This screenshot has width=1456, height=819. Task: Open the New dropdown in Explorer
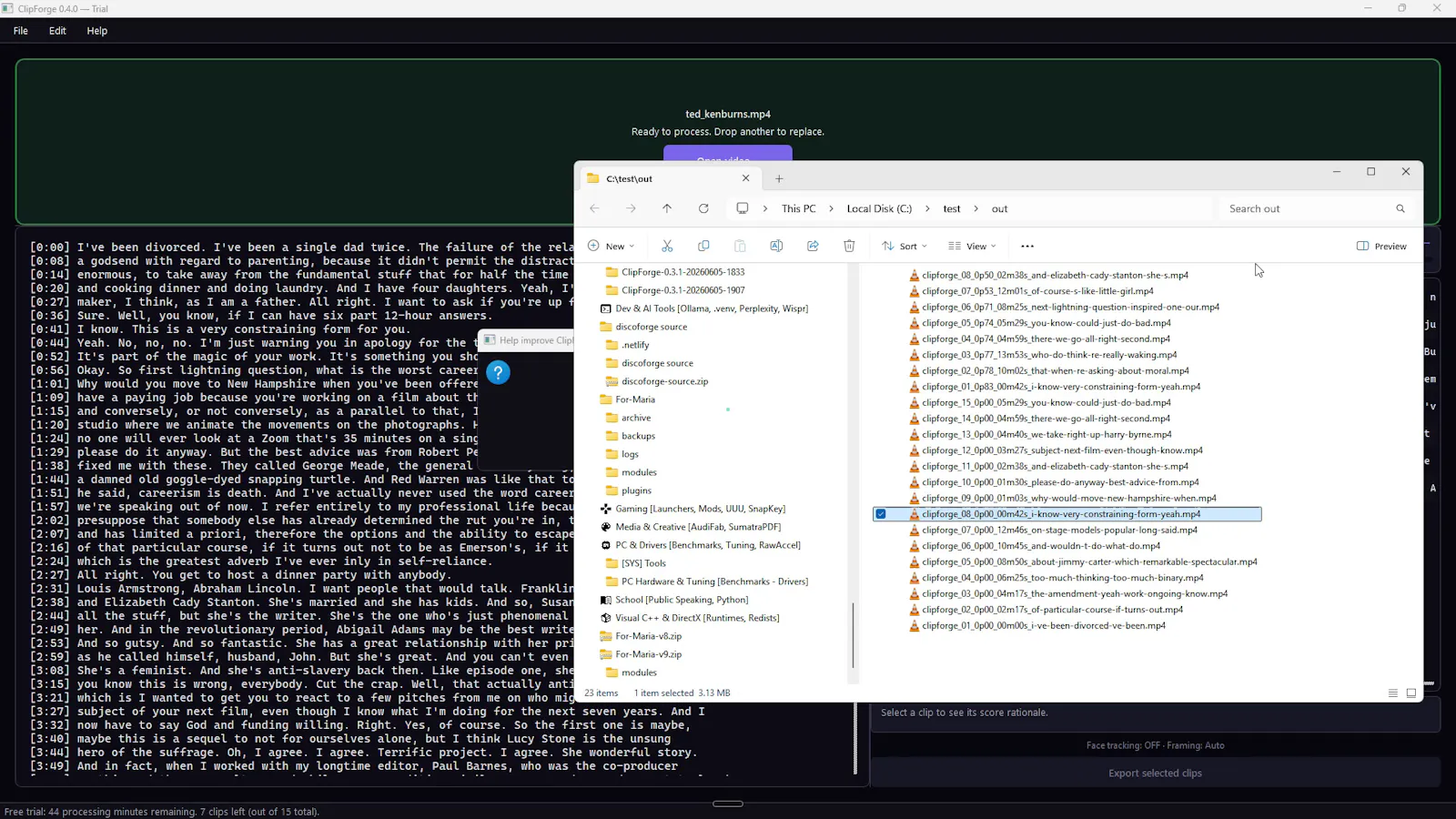612,246
